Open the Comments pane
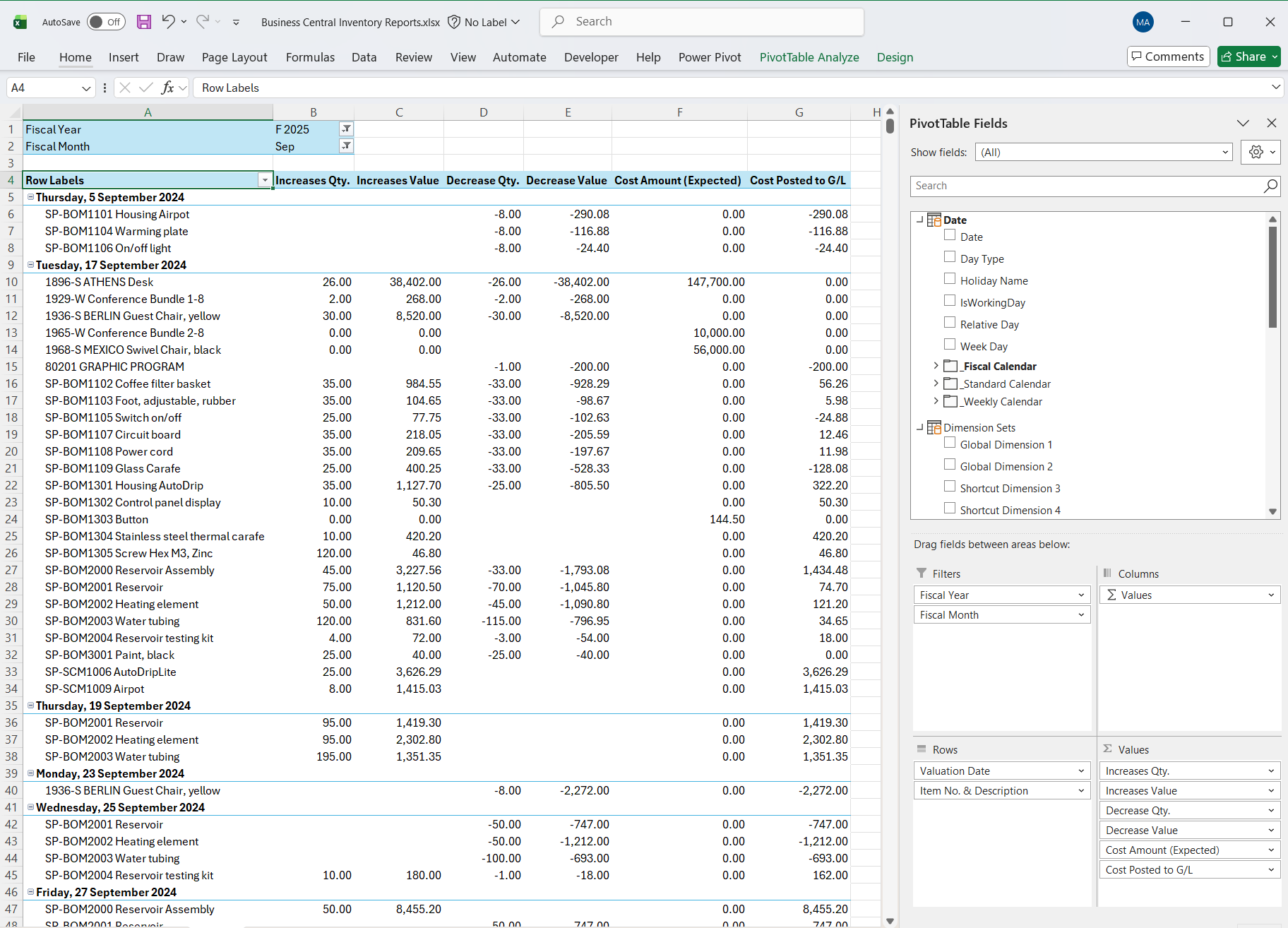Screen dimensions: 1288x928 tap(1168, 56)
